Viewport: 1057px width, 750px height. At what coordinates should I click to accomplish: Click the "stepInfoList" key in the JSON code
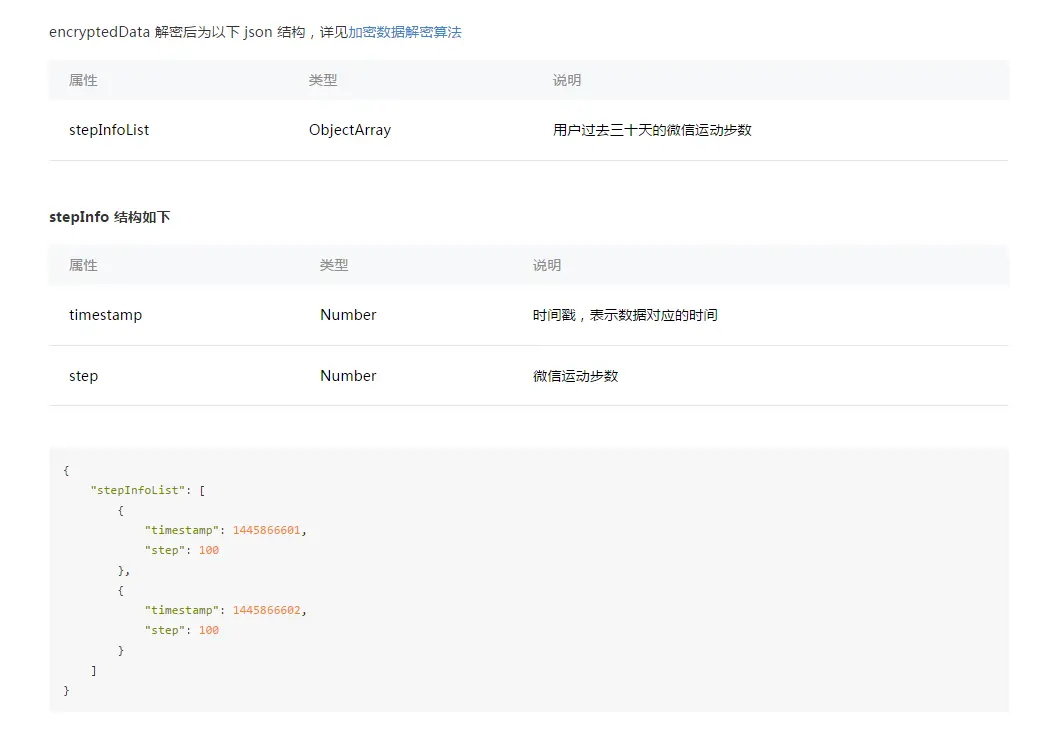137,490
